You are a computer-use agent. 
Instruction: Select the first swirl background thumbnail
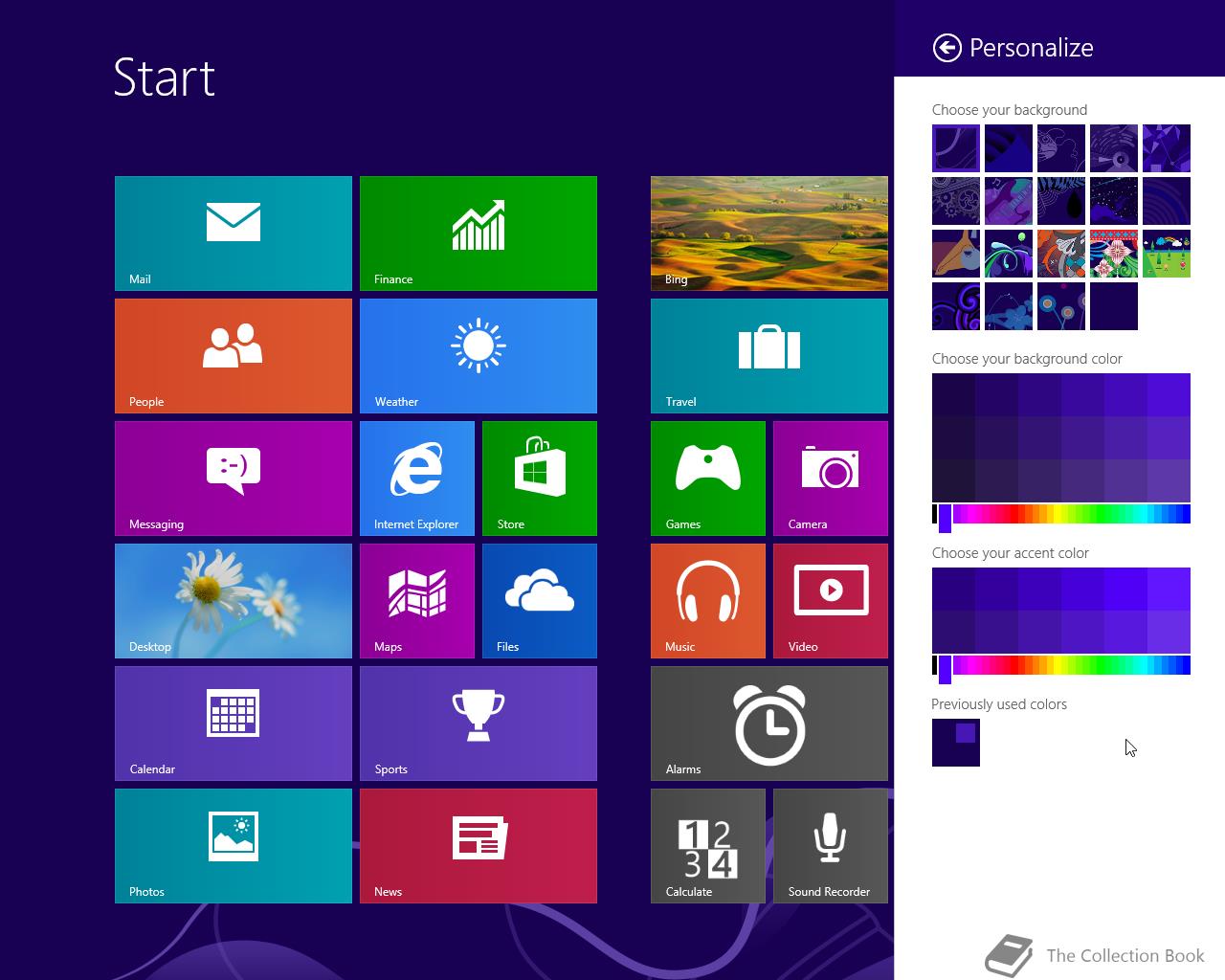tap(956, 148)
